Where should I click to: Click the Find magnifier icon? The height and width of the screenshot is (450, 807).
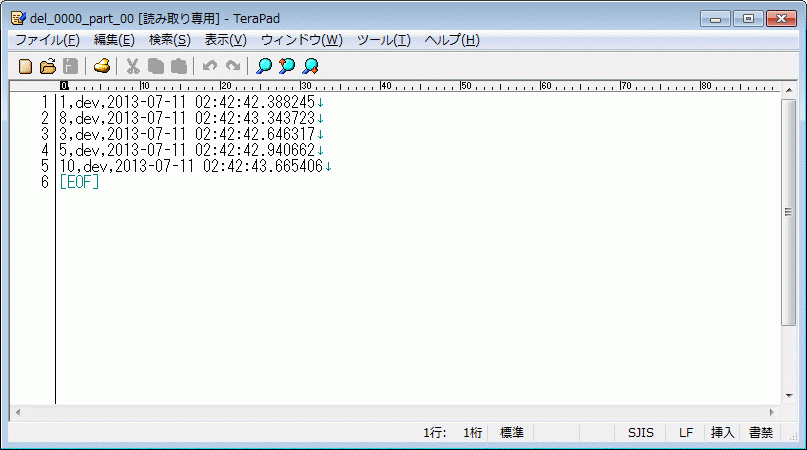click(x=264, y=66)
